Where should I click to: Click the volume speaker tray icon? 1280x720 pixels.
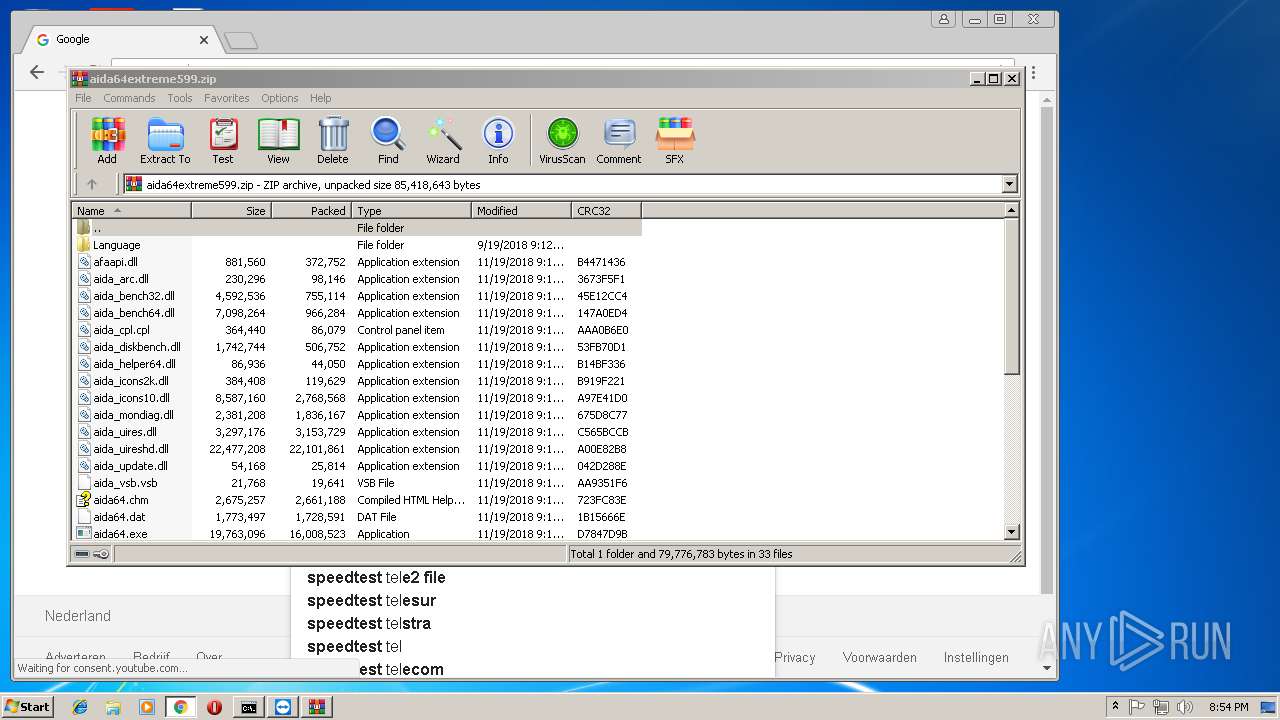(1185, 707)
